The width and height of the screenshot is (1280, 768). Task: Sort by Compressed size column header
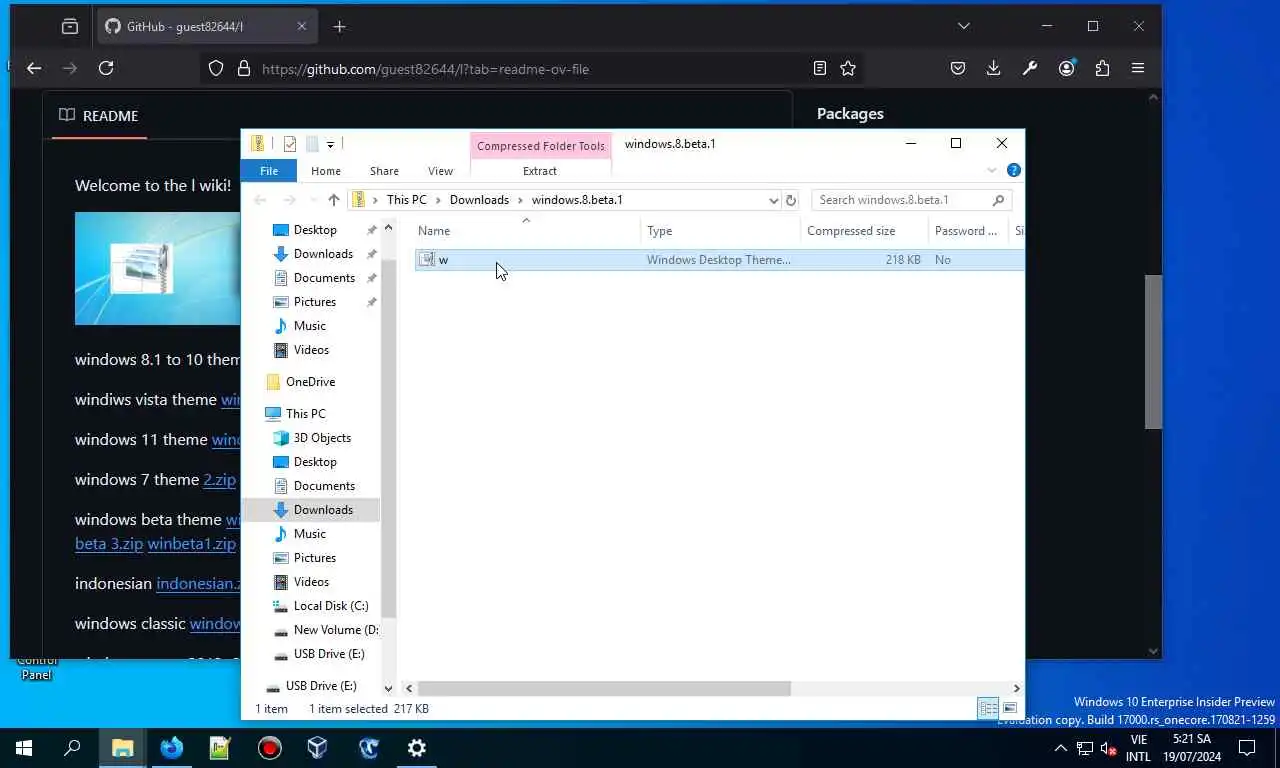point(864,231)
